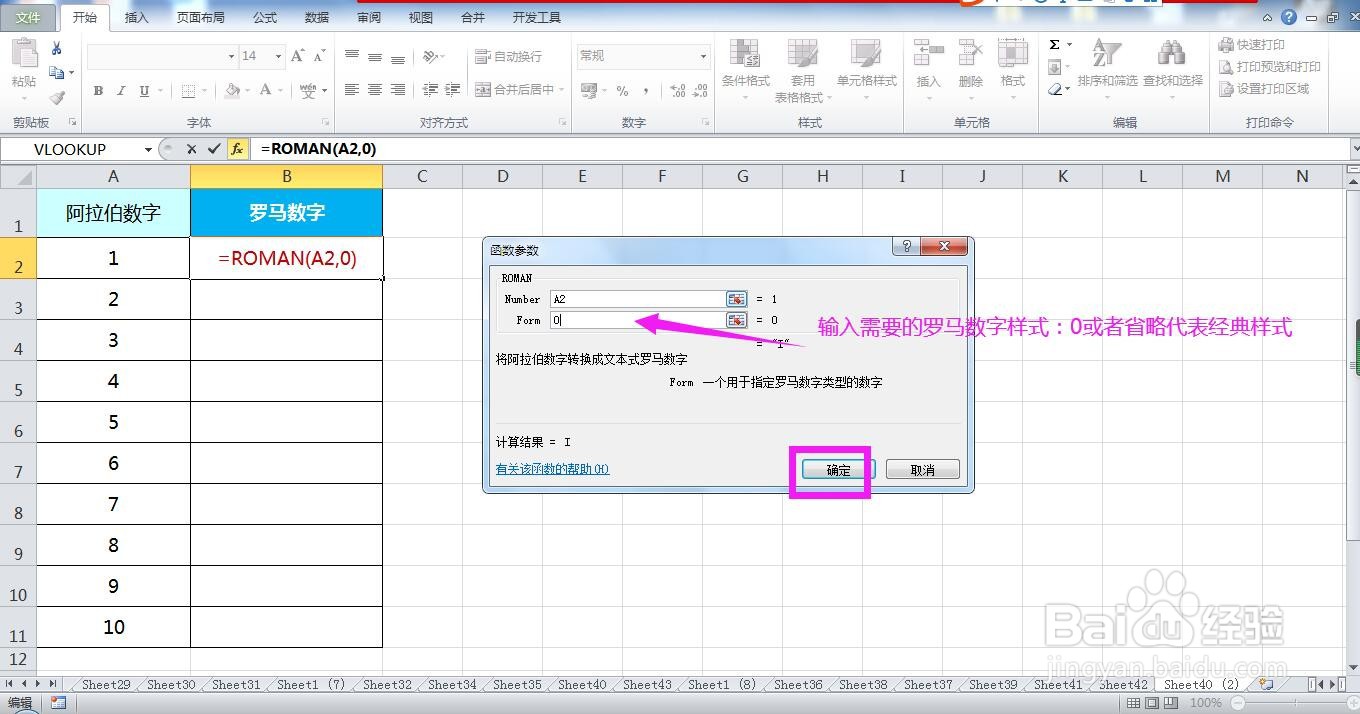Open the 字体 font dialog launcher
Screen dimensions: 1360x714
(323, 122)
